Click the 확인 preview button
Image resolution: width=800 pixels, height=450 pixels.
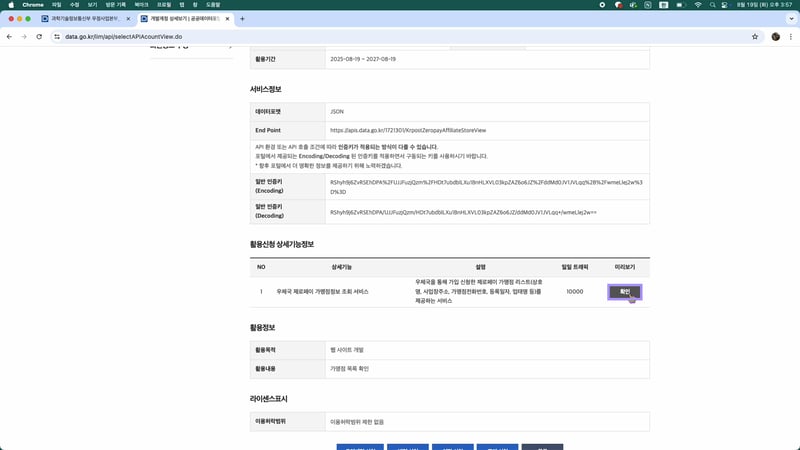[x=624, y=292]
